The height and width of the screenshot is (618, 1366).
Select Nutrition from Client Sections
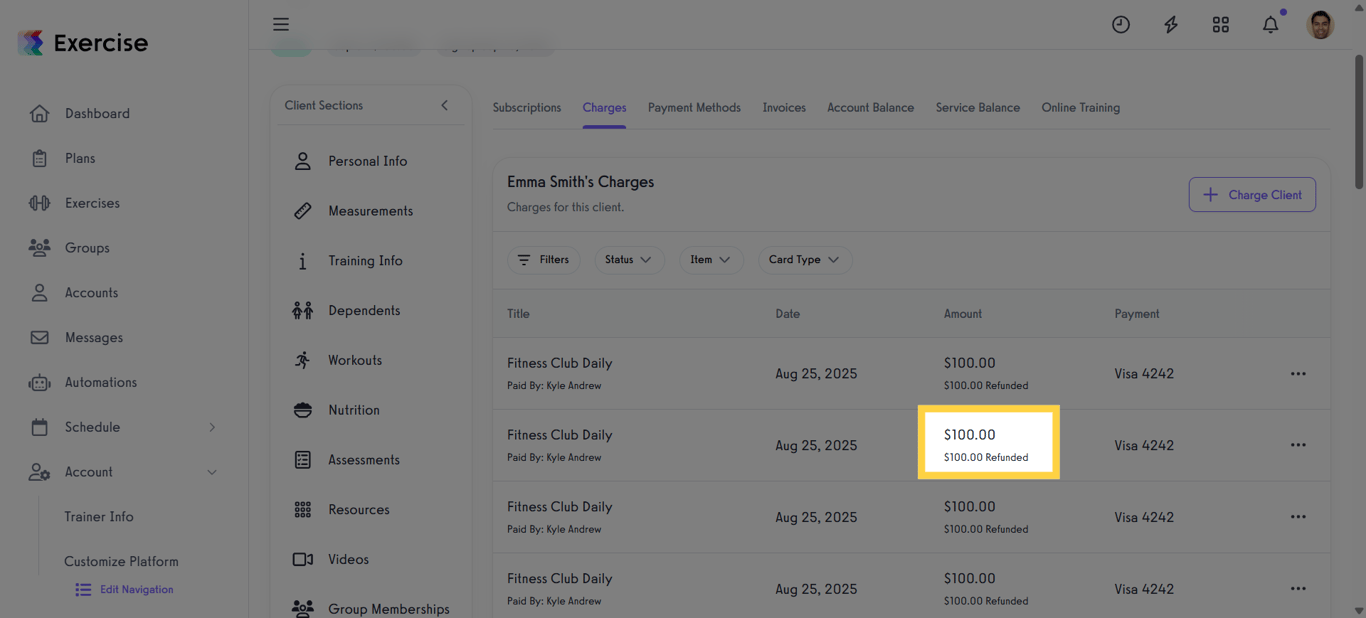[354, 410]
